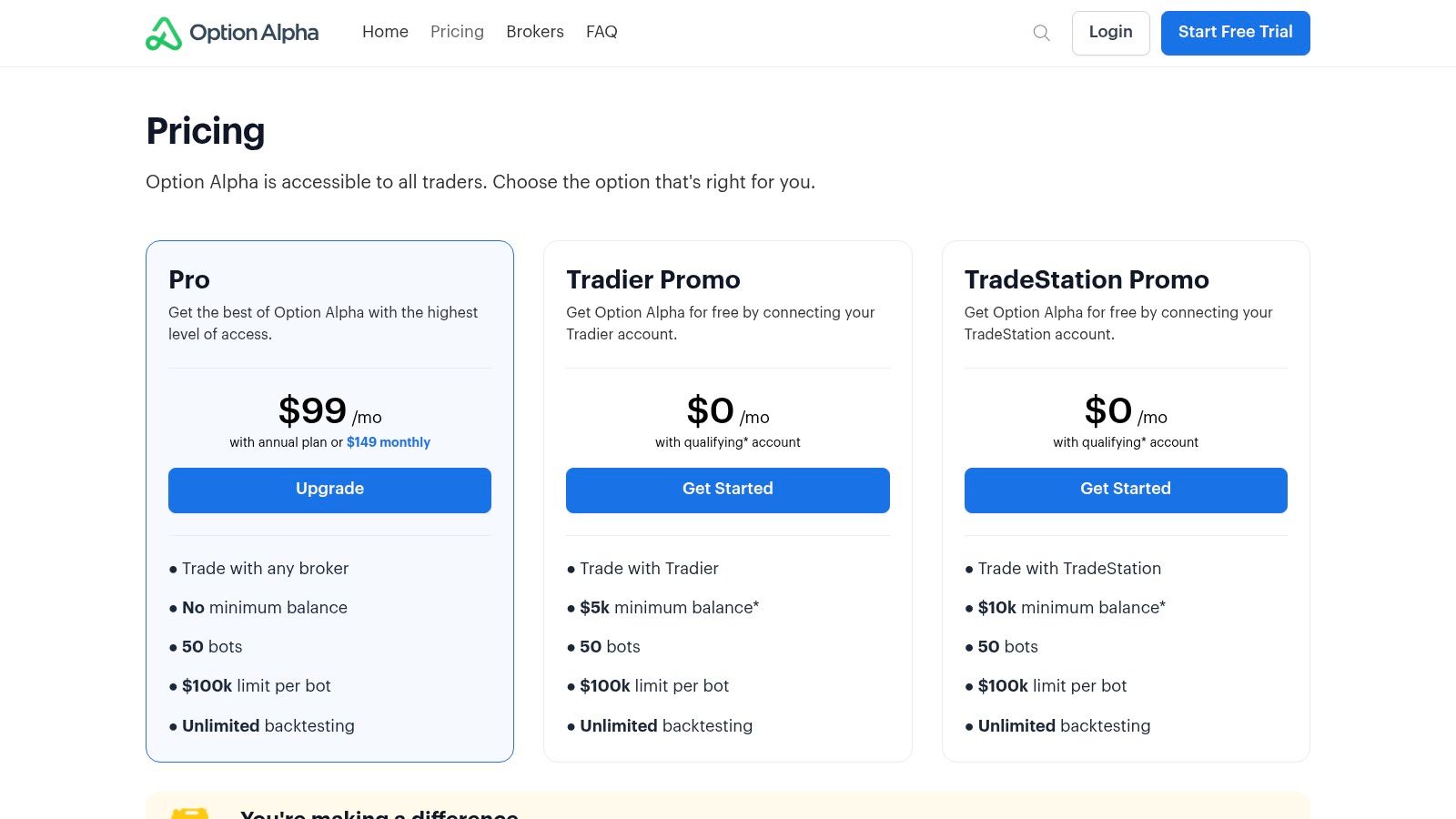Select the TradeStation Promo card
This screenshot has height=819, width=1456.
coord(1087,280)
